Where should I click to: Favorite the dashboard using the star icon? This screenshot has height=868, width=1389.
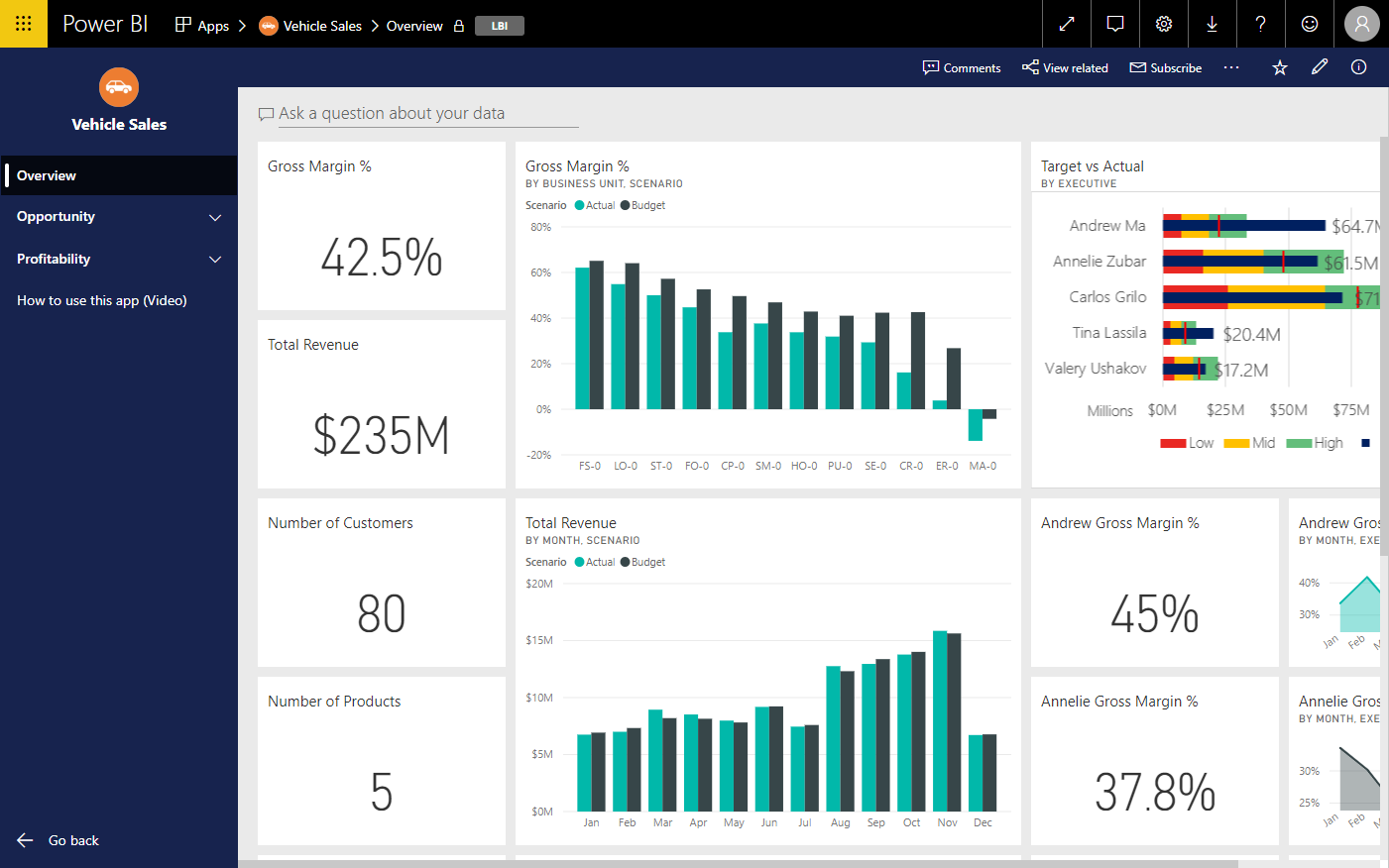(x=1279, y=66)
